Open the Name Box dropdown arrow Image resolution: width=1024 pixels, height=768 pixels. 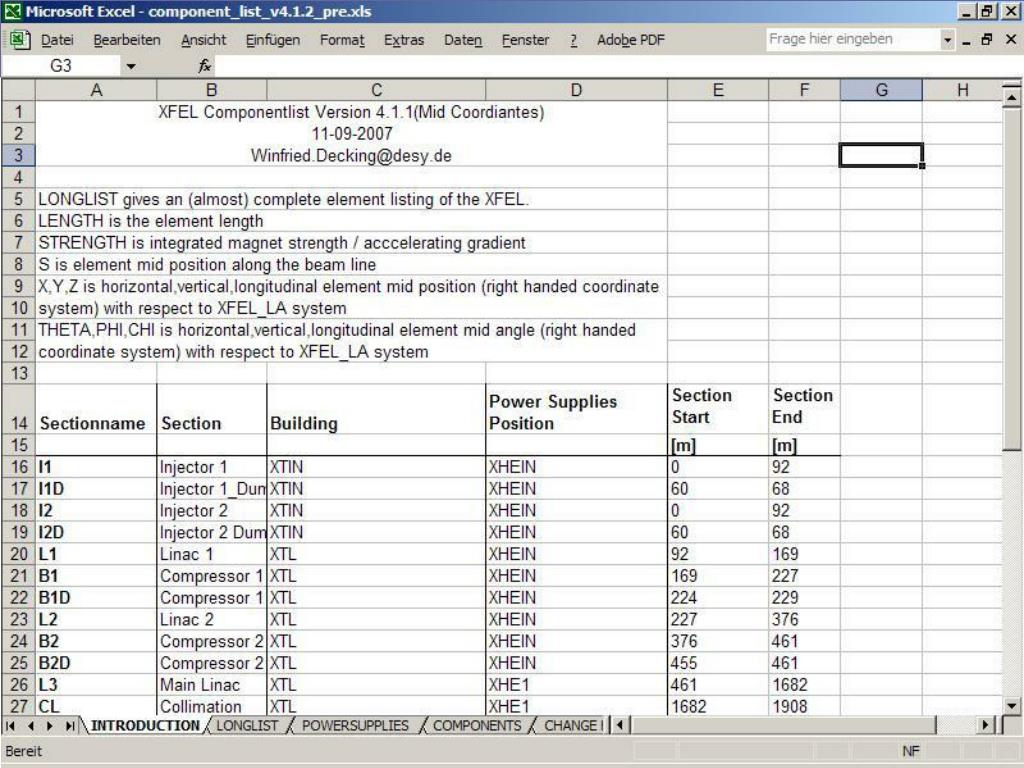(x=131, y=66)
